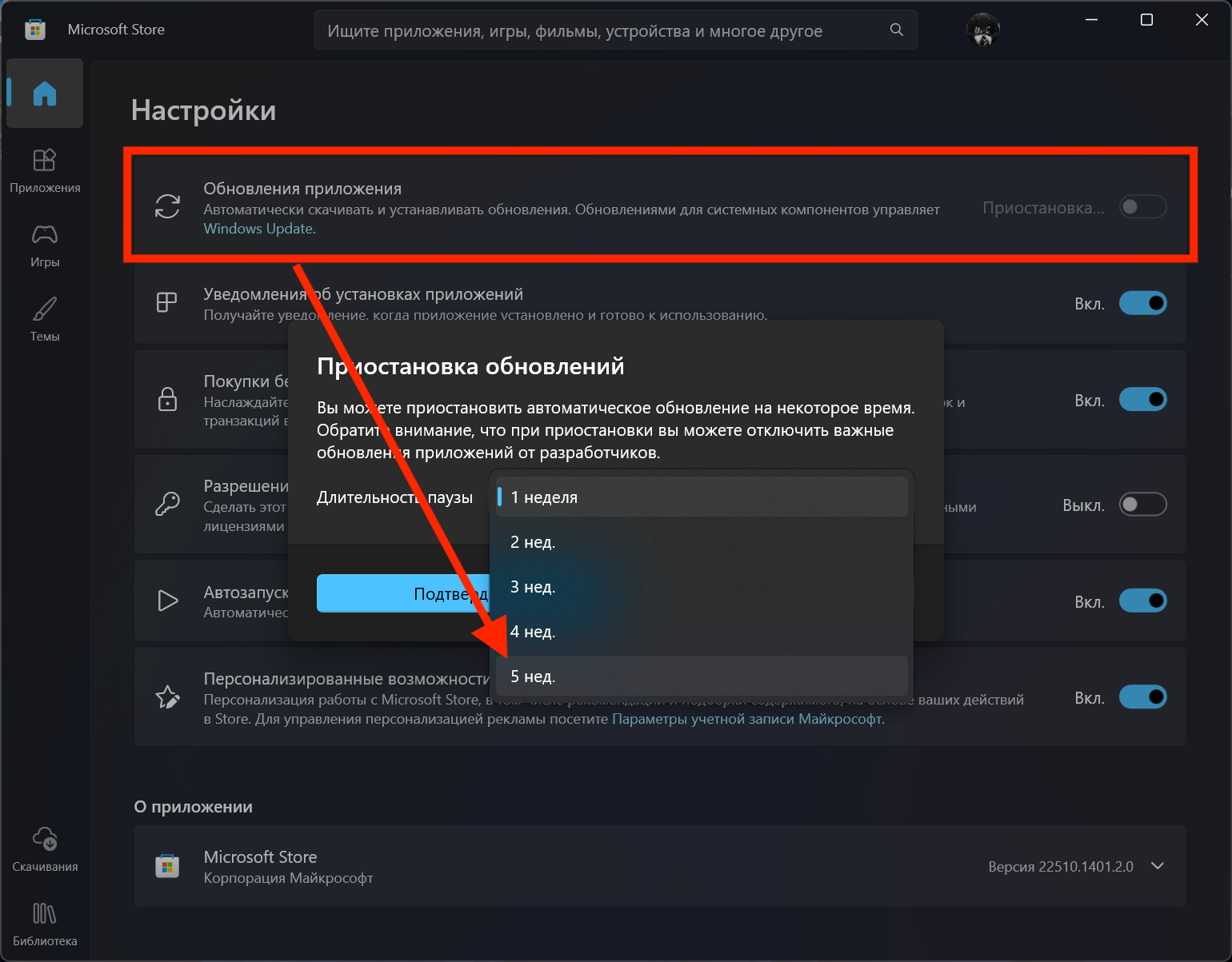Open the Приложения section

45,170
